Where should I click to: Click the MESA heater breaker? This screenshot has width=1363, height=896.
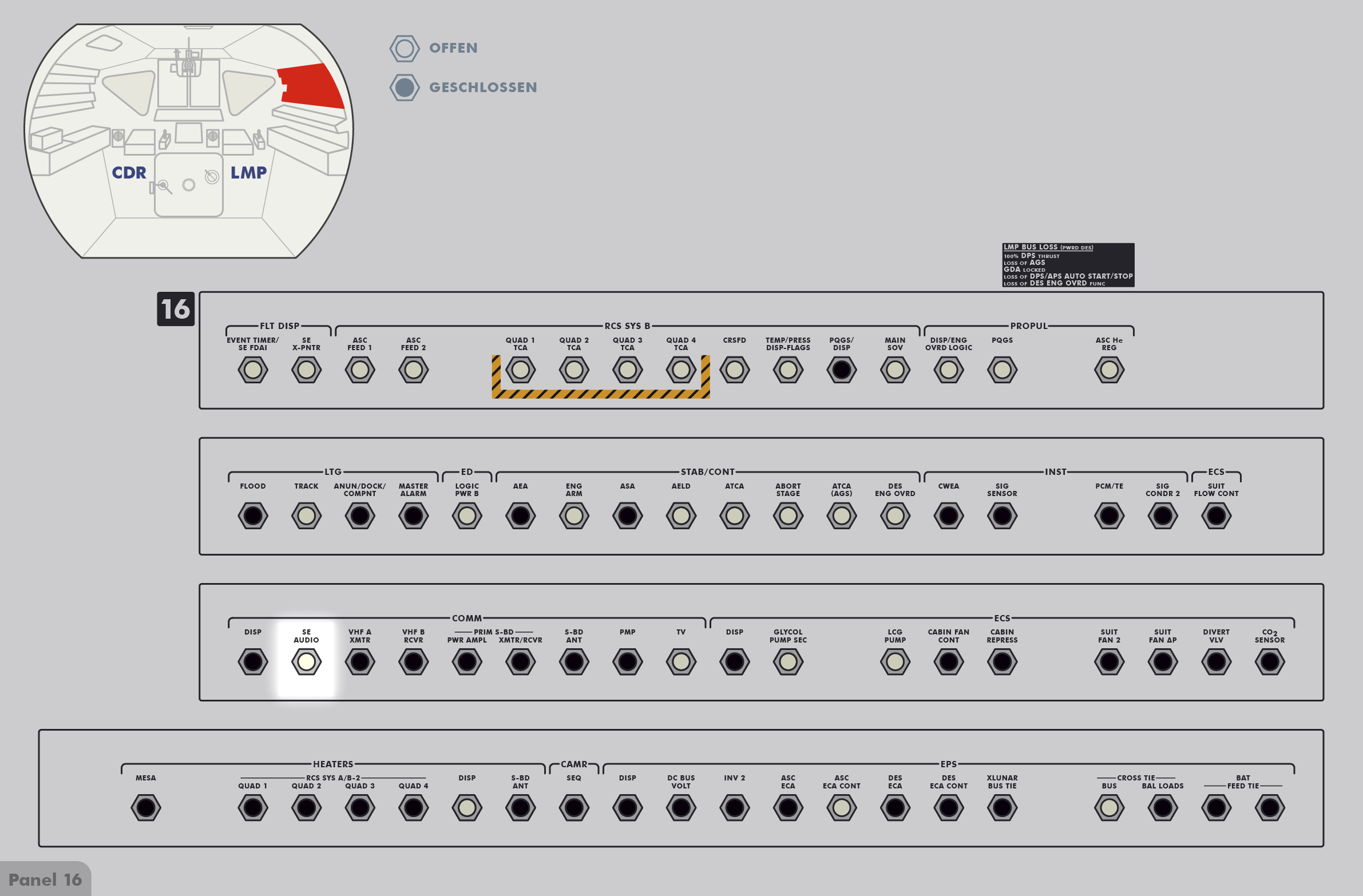[145, 808]
